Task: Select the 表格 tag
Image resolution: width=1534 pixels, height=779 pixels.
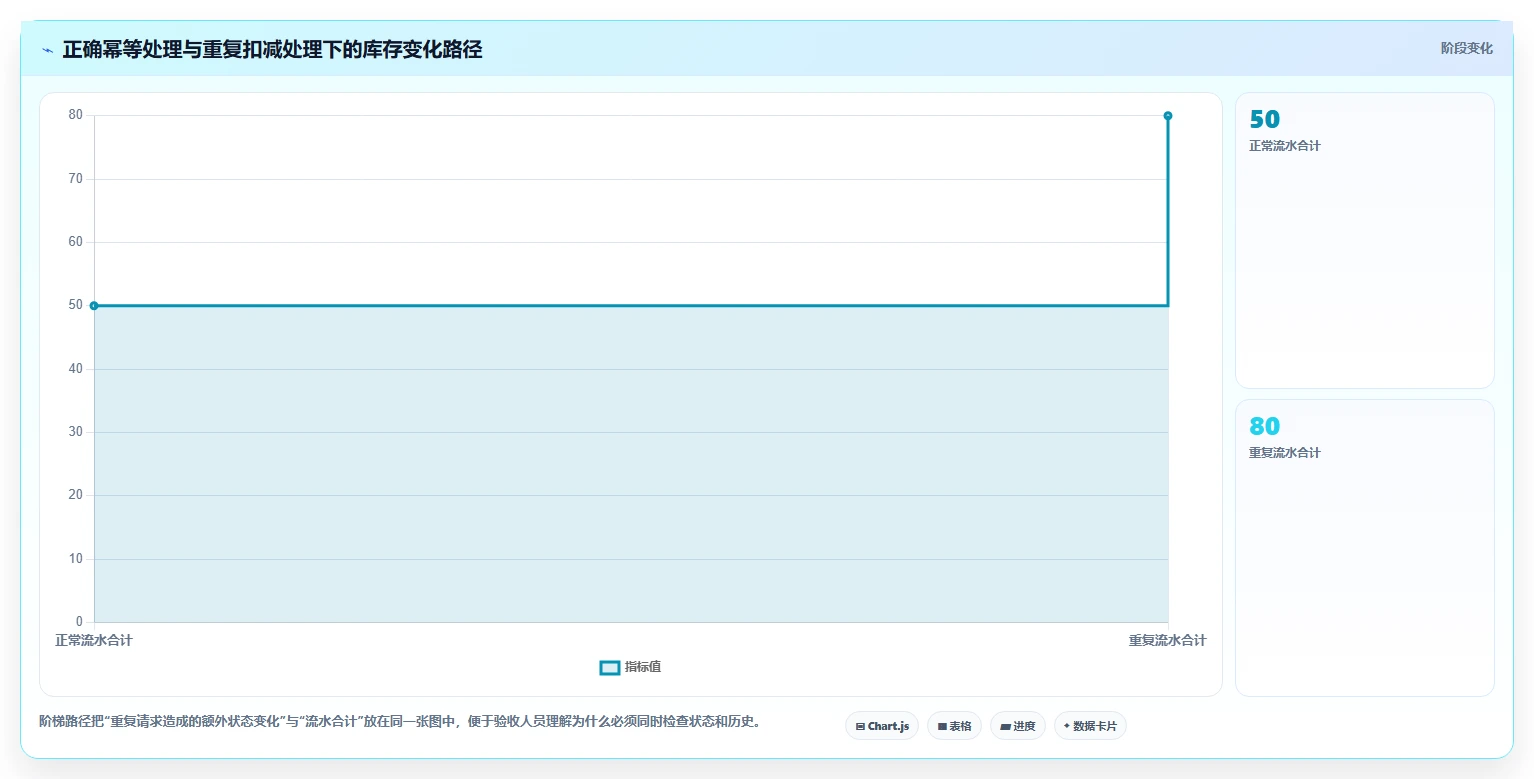Action: click(954, 726)
